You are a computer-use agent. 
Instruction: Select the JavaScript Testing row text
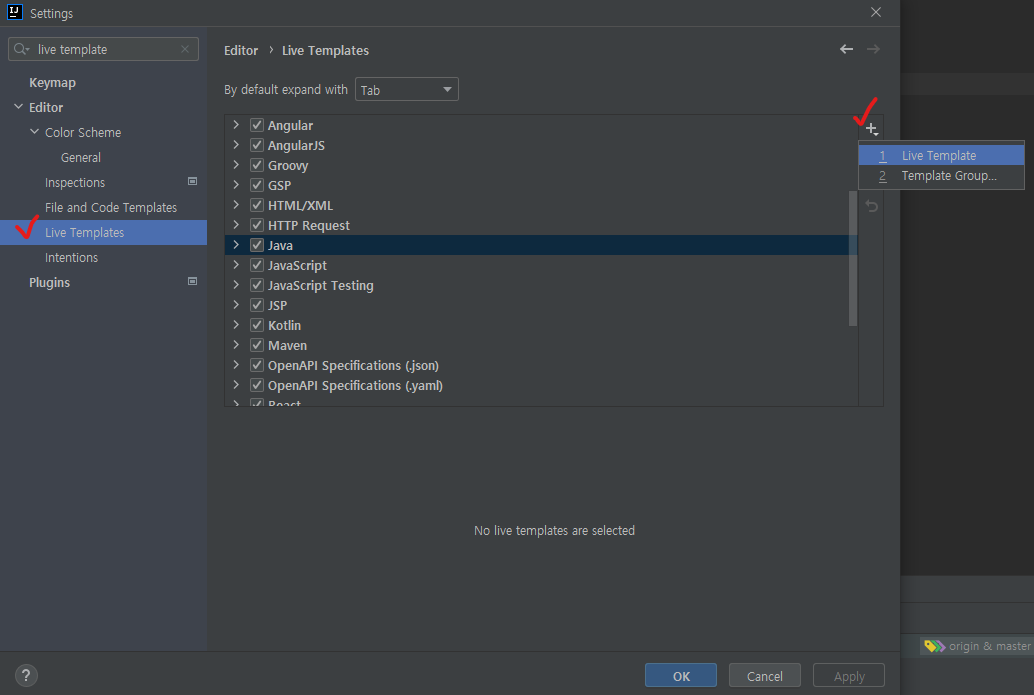[x=320, y=286]
